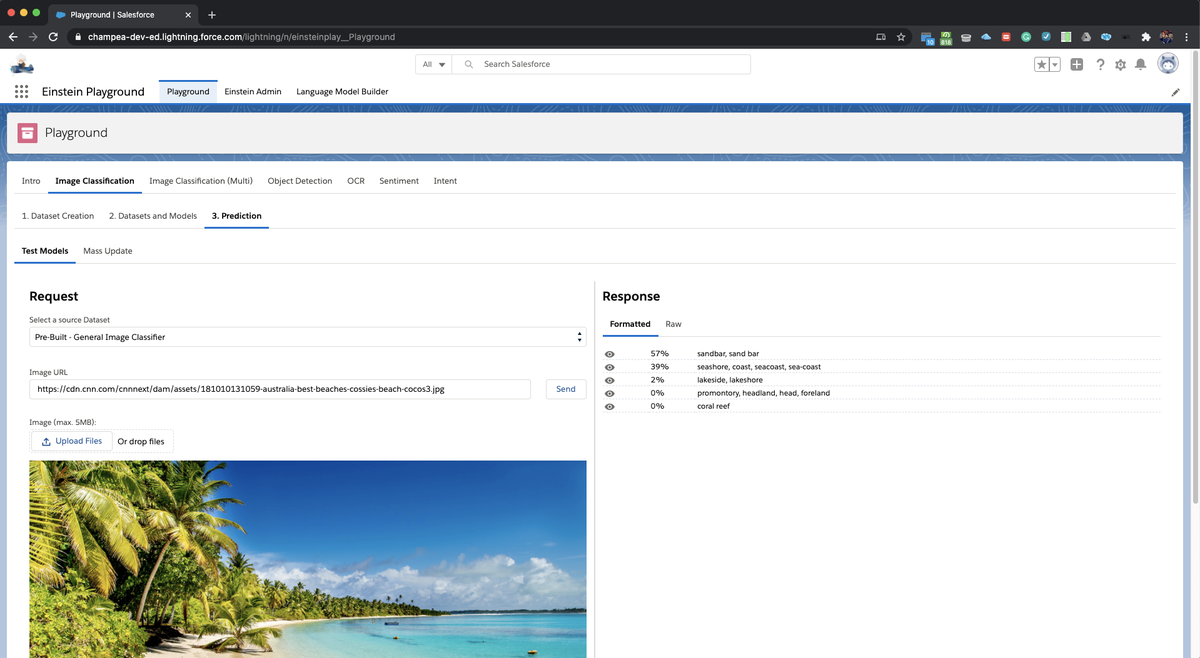Click the search magnifier icon in Salesforce
Image resolution: width=1200 pixels, height=658 pixels.
click(468, 64)
